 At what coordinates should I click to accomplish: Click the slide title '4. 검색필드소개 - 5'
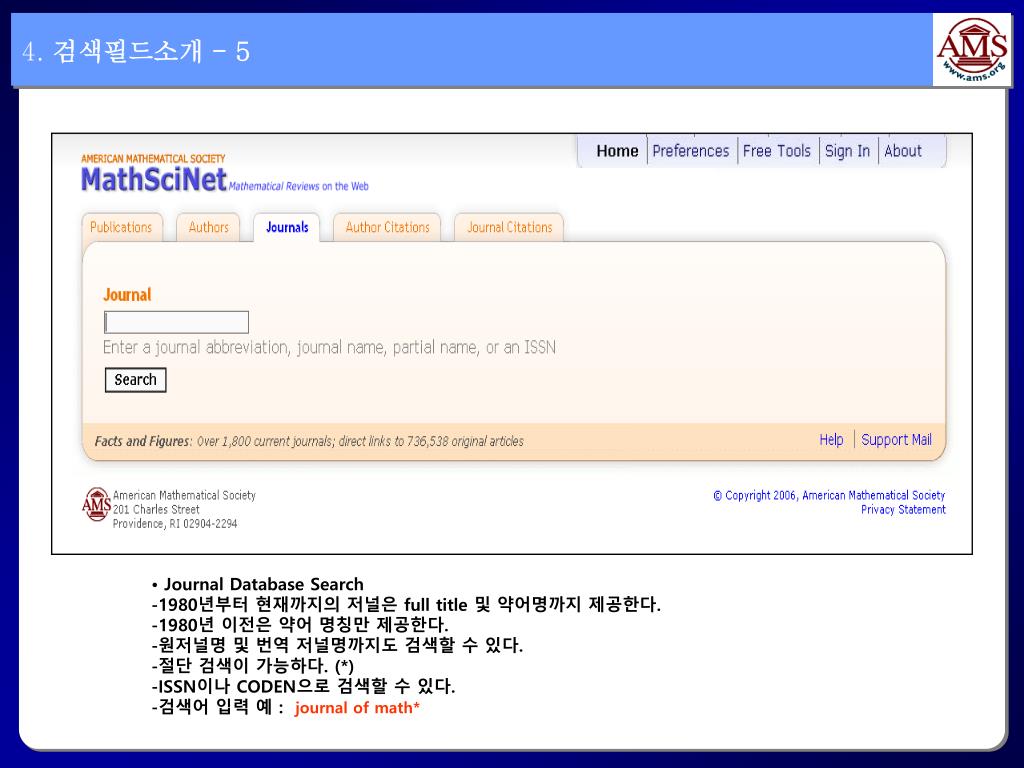(136, 51)
